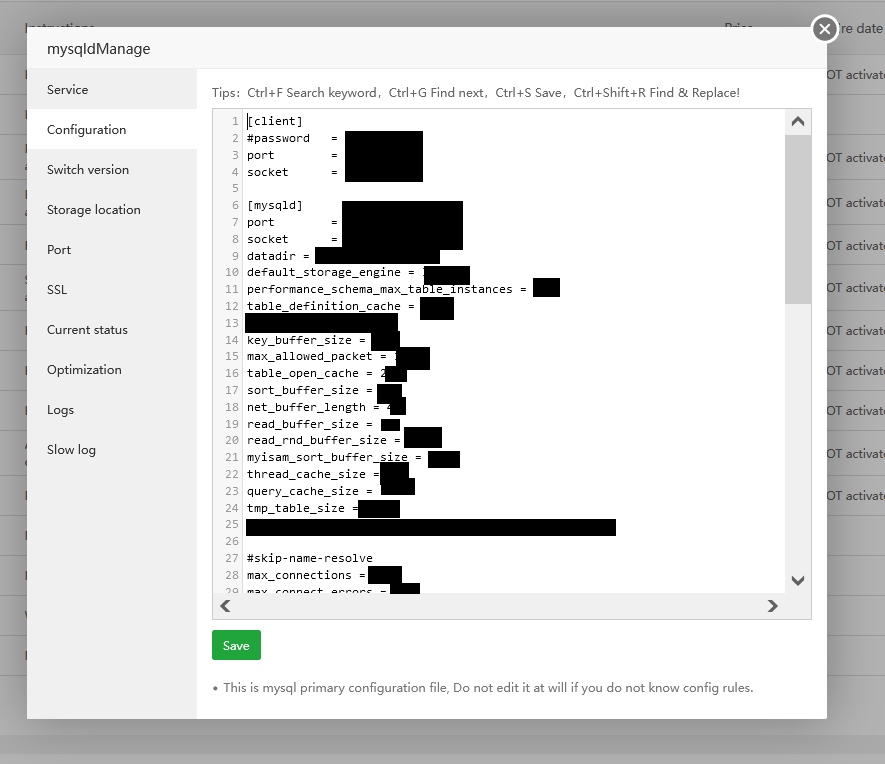Click the horizontal scrollbar track
Image resolution: width=885 pixels, height=764 pixels.
(499, 606)
